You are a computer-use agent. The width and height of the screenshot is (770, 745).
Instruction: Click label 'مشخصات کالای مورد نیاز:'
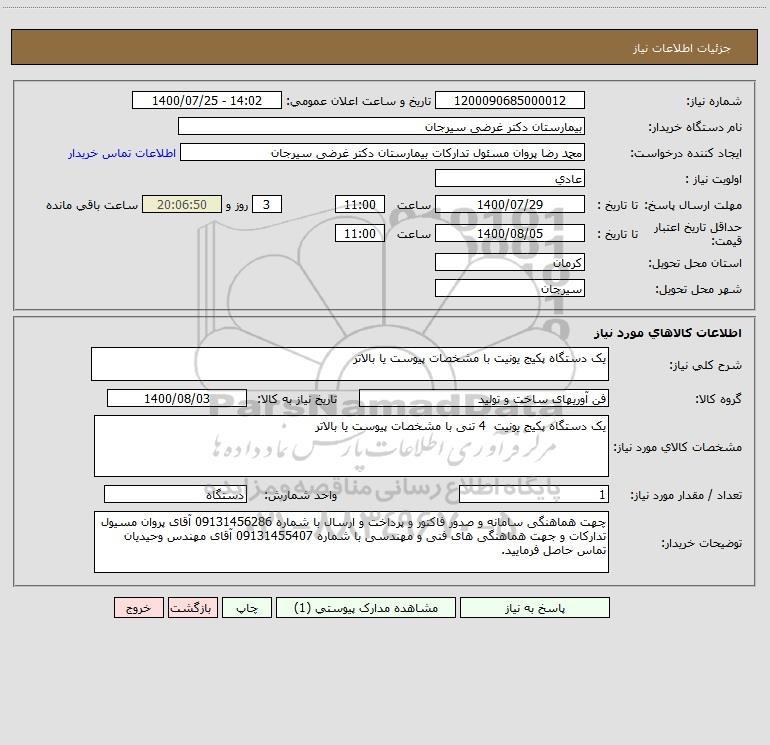click(x=678, y=447)
